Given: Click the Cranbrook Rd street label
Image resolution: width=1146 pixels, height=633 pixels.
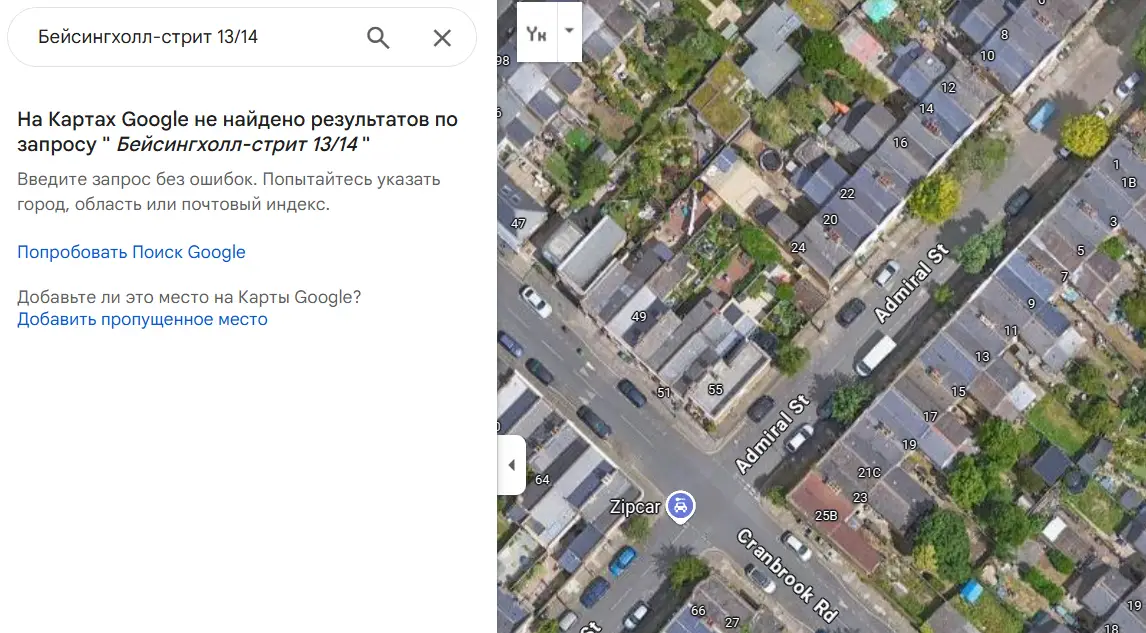Looking at the screenshot, I should pos(787,575).
